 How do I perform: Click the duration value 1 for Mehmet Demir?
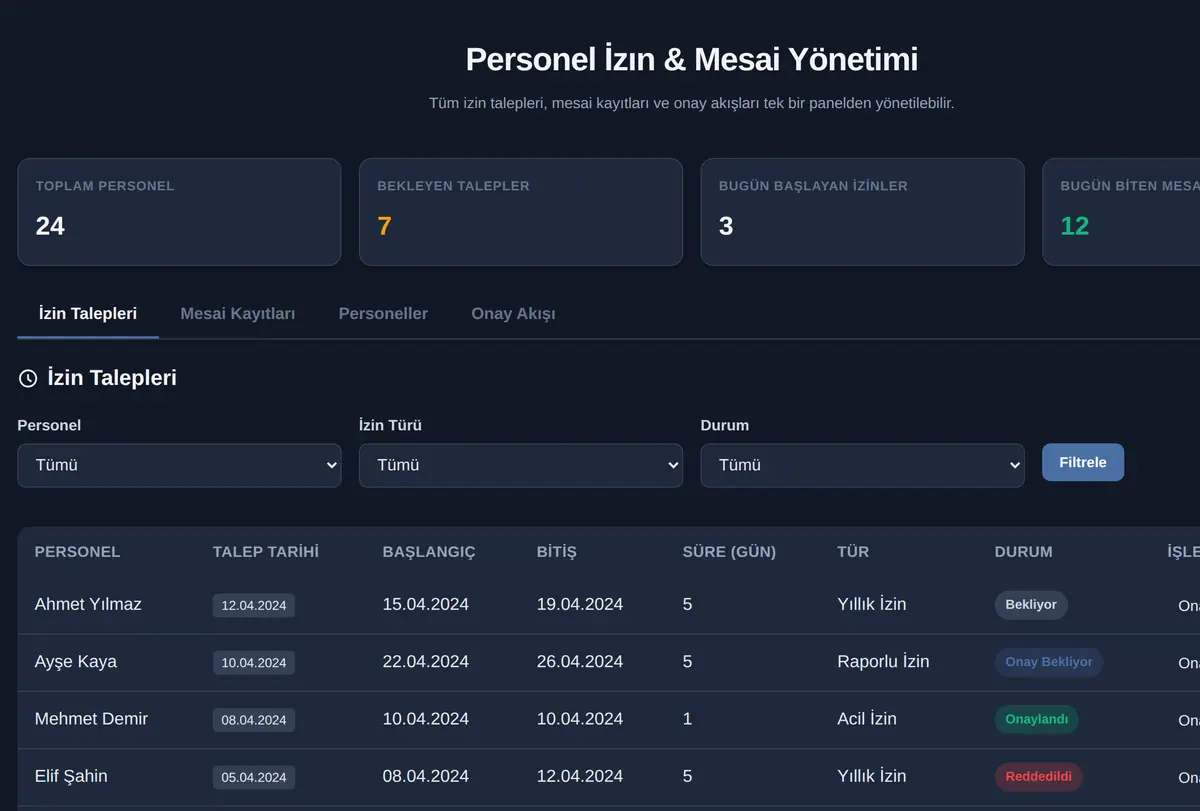[x=687, y=718]
